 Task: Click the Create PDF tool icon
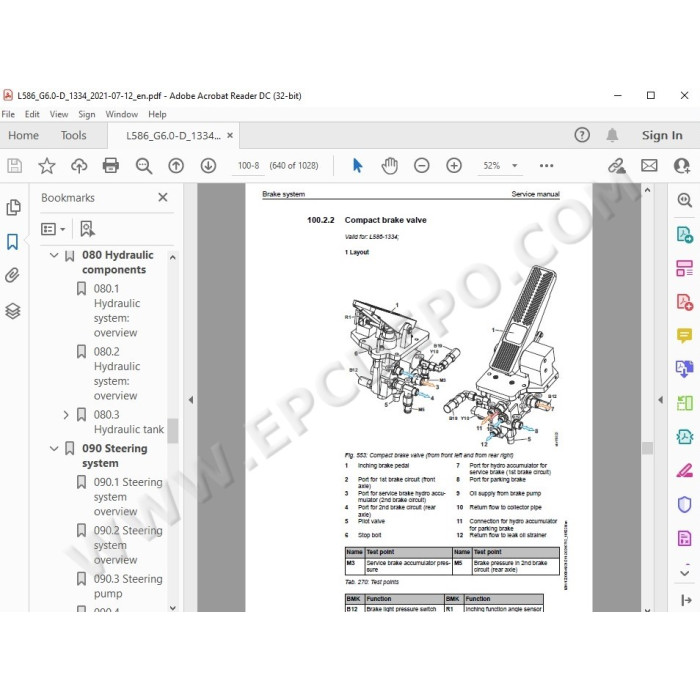click(x=684, y=302)
